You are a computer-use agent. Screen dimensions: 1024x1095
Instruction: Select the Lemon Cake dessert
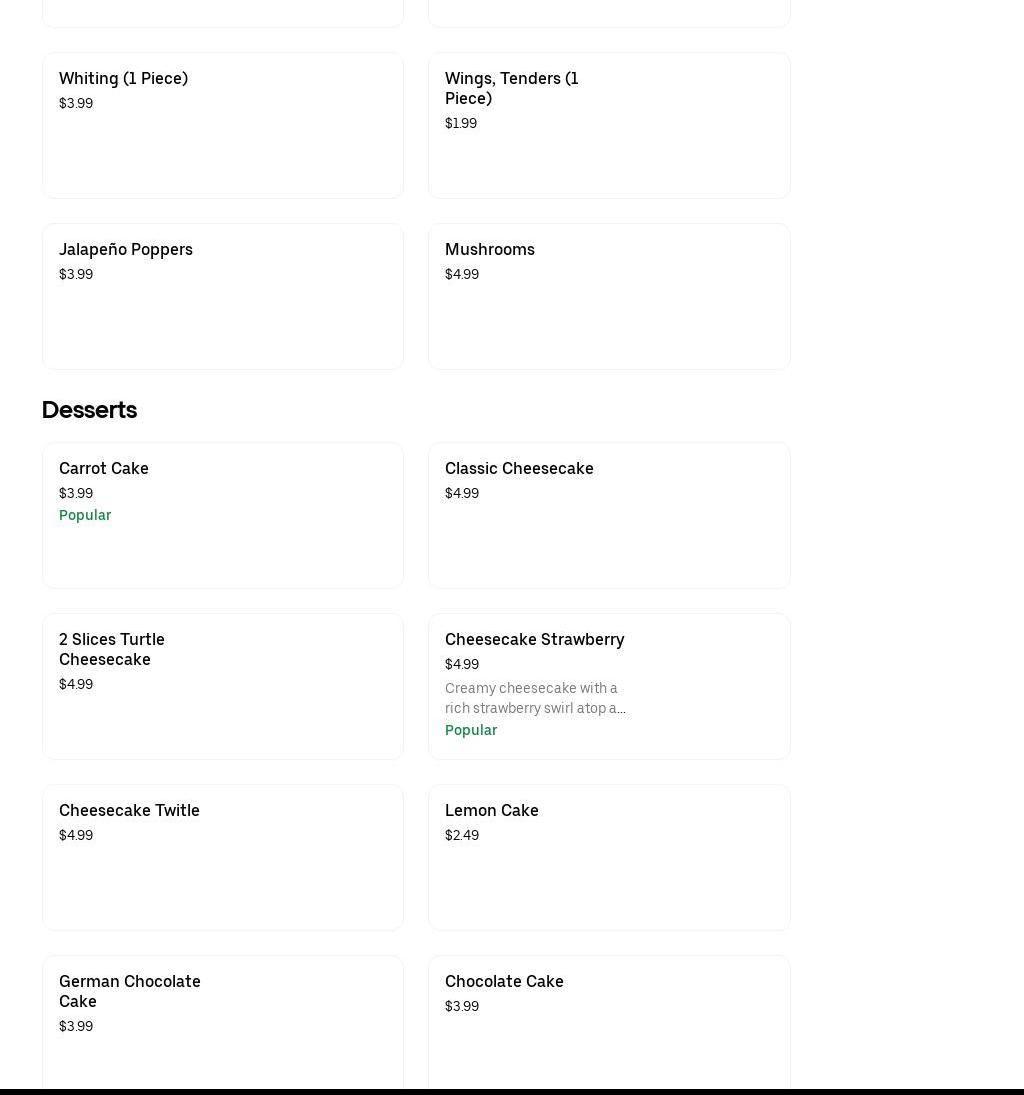pos(609,858)
